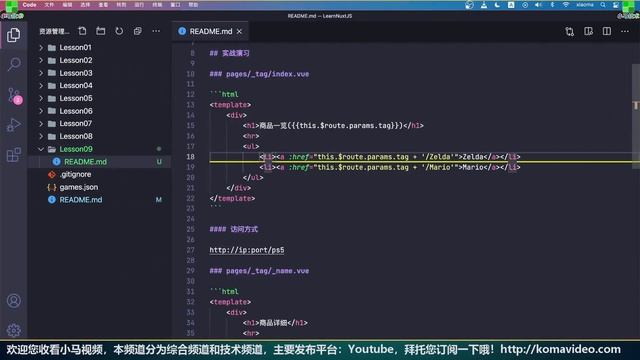This screenshot has height=360, width=640.
Task: Click the h1 商品一览 line
Action: (x=333, y=126)
